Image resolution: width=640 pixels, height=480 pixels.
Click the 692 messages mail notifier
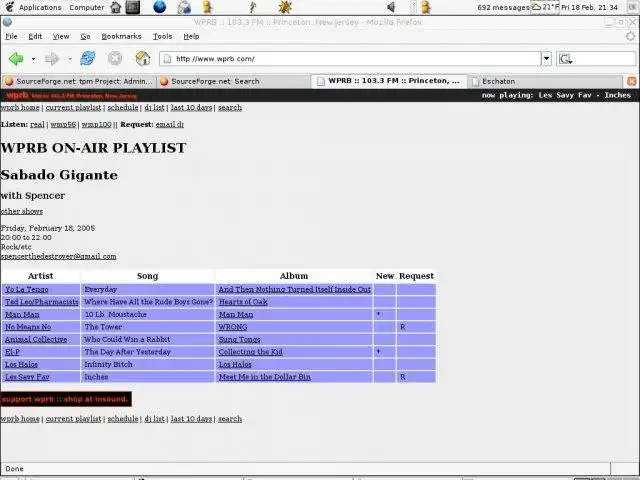point(503,7)
